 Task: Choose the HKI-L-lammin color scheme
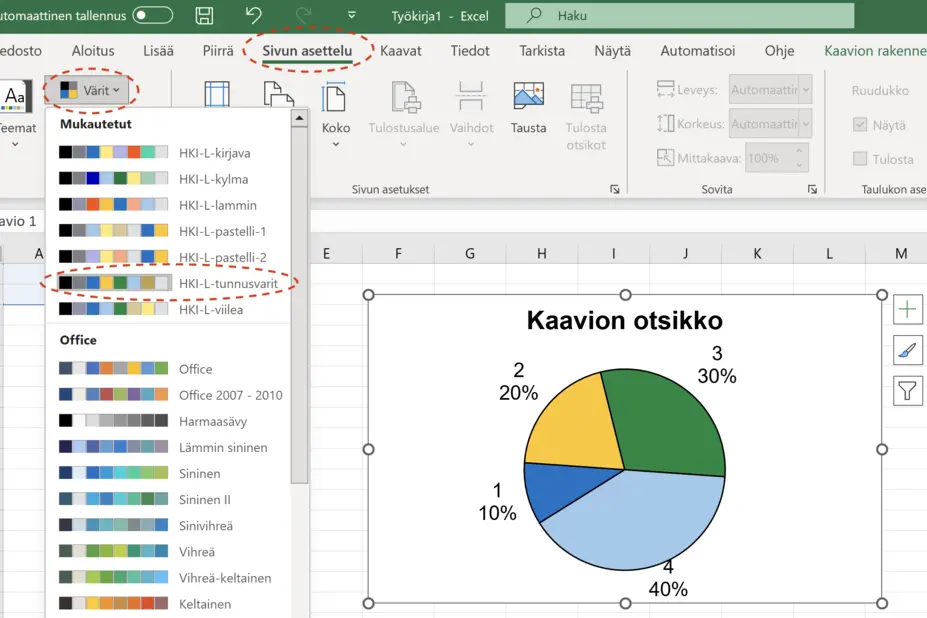pos(168,205)
